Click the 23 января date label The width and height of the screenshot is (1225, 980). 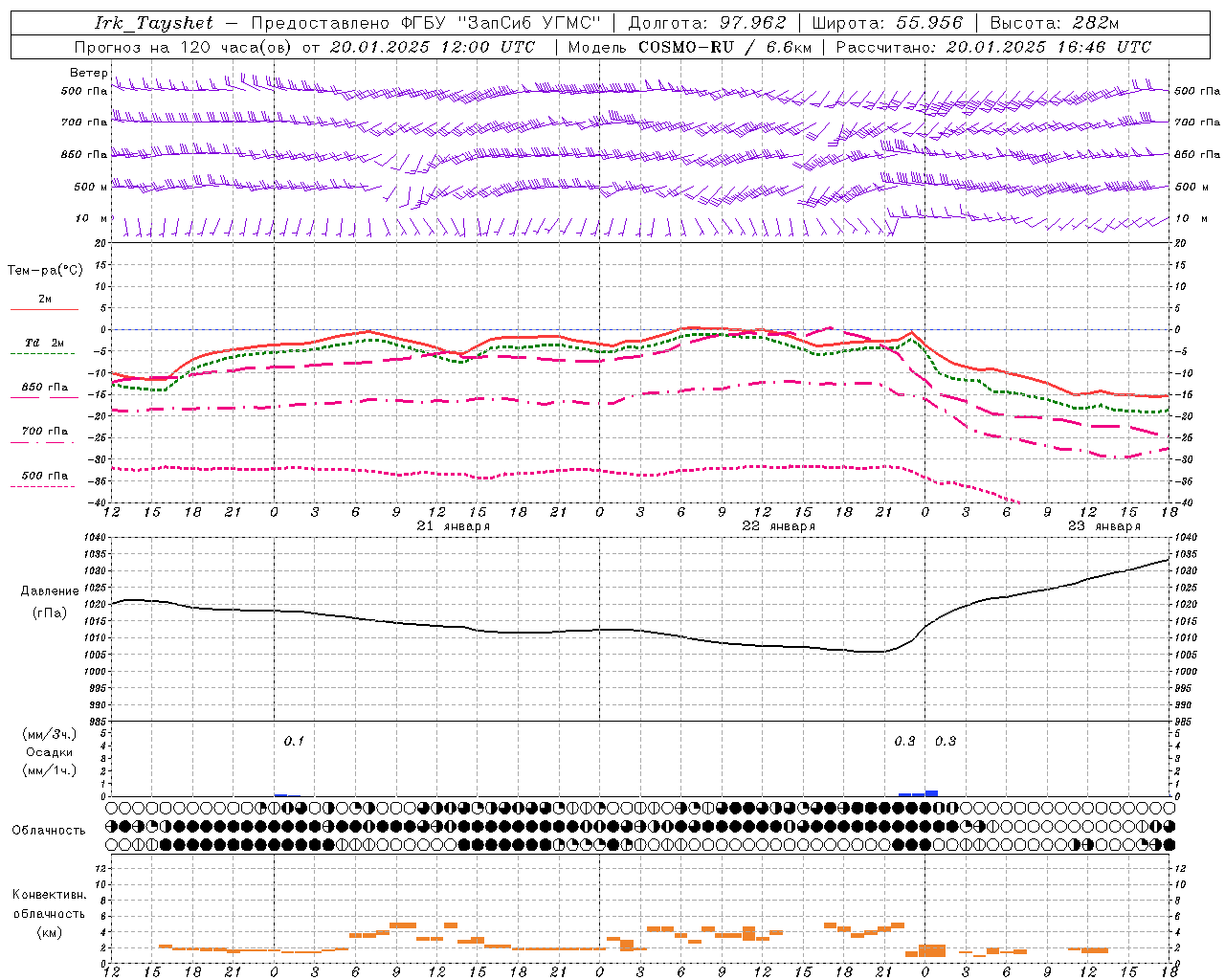click(1104, 526)
